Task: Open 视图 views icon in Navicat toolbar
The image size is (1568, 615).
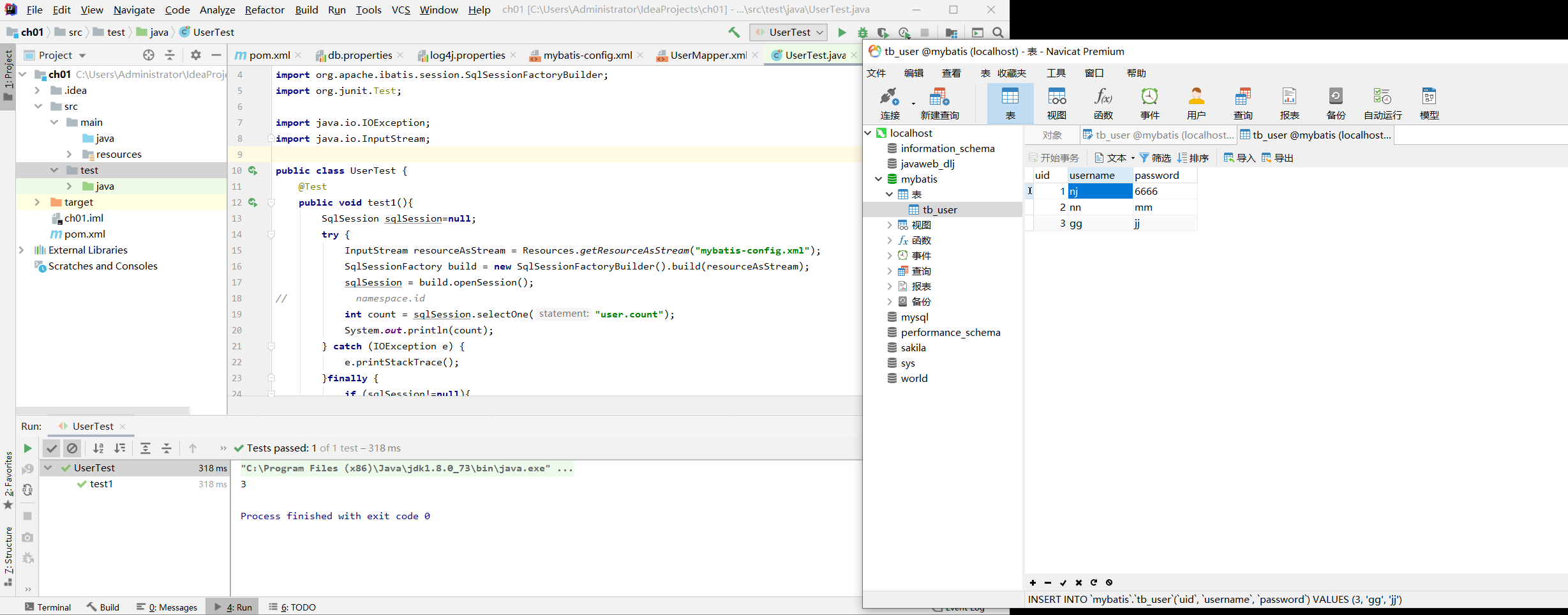Action: coord(1057,103)
